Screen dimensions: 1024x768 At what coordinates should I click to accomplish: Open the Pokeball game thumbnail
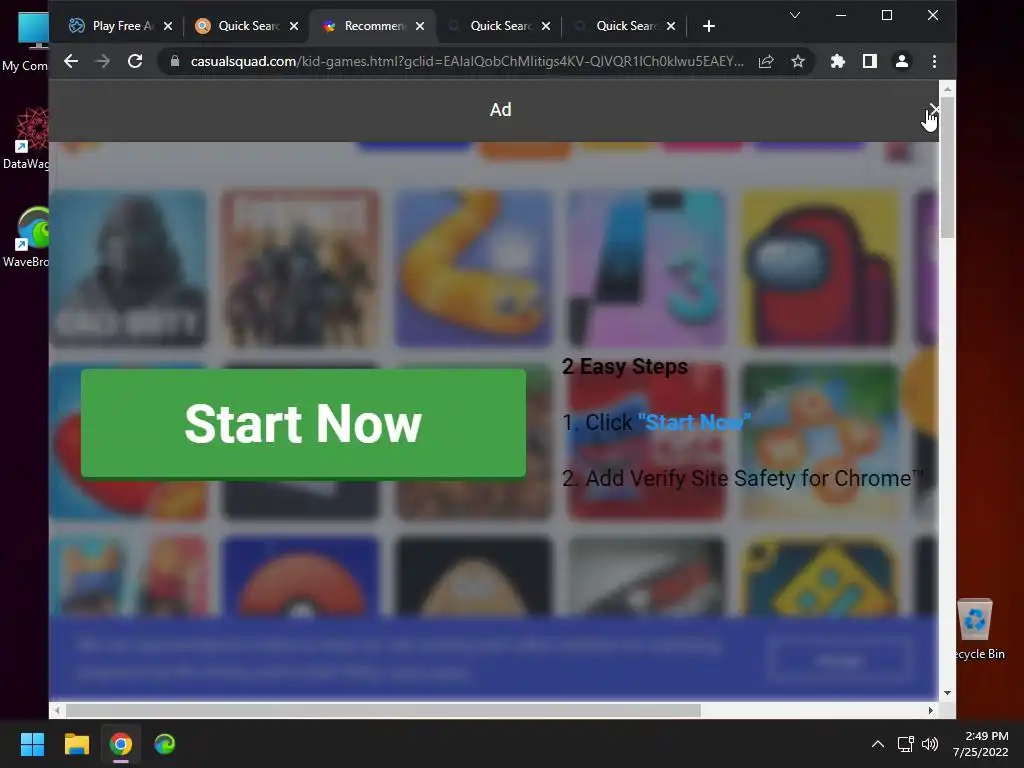tap(300, 576)
